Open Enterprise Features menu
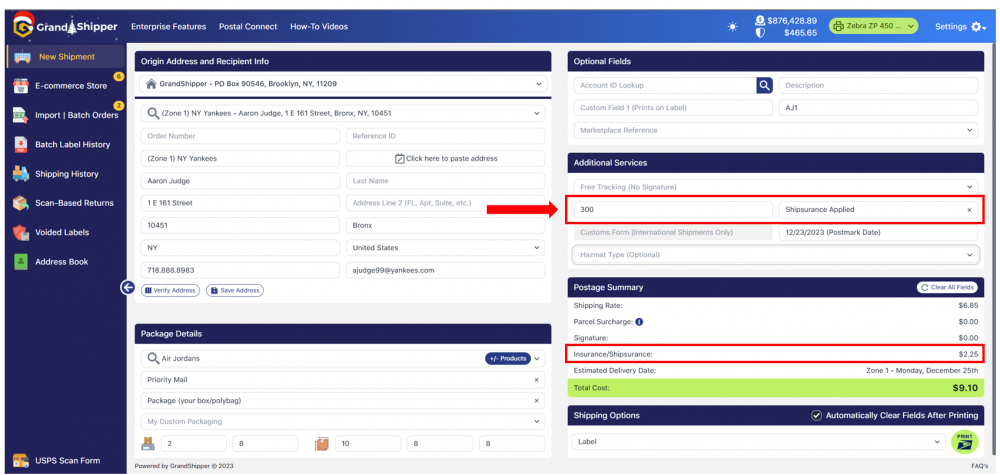The width and height of the screenshot is (1000, 475). coord(168,27)
